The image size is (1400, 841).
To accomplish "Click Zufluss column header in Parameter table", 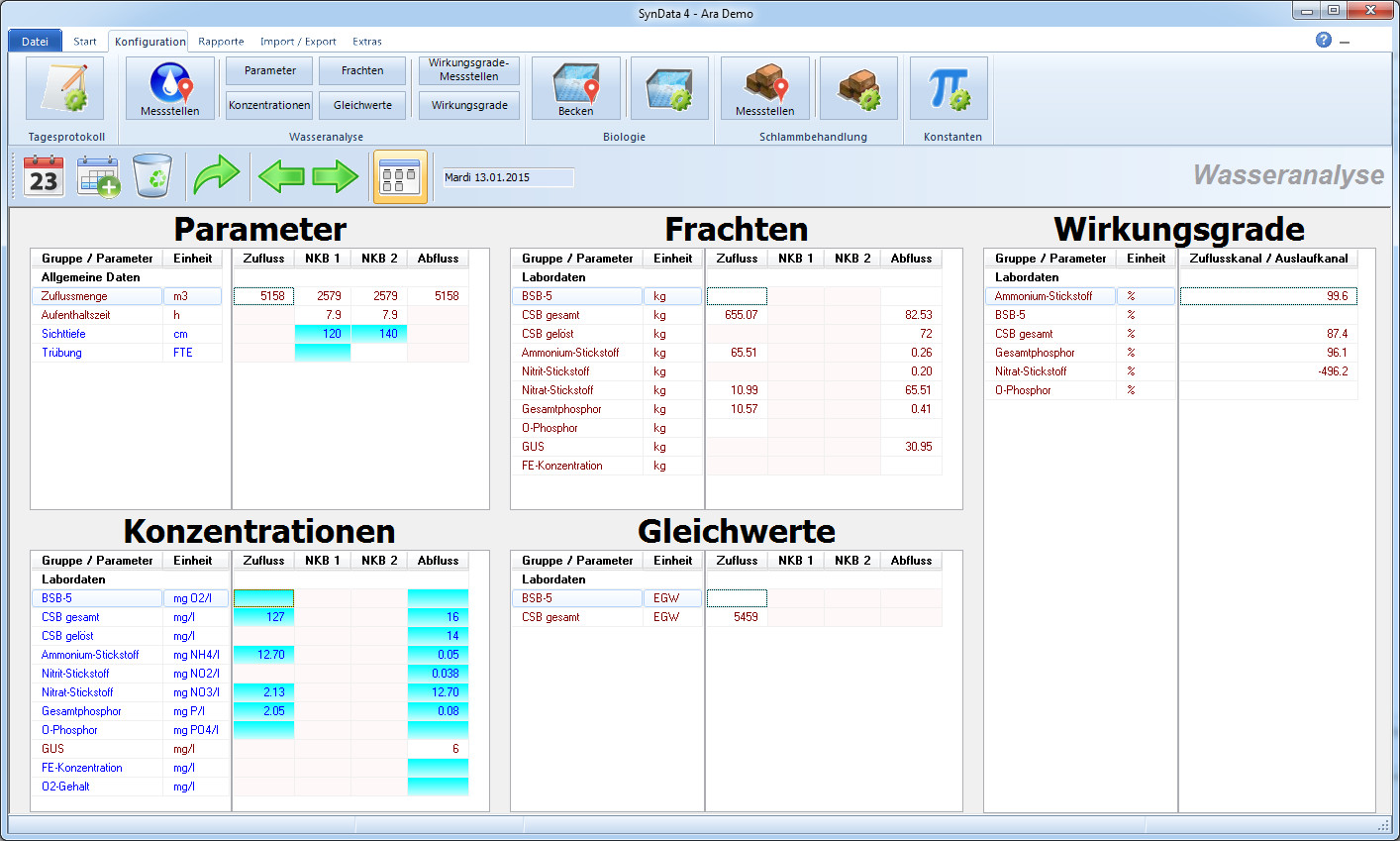I will 263,259.
